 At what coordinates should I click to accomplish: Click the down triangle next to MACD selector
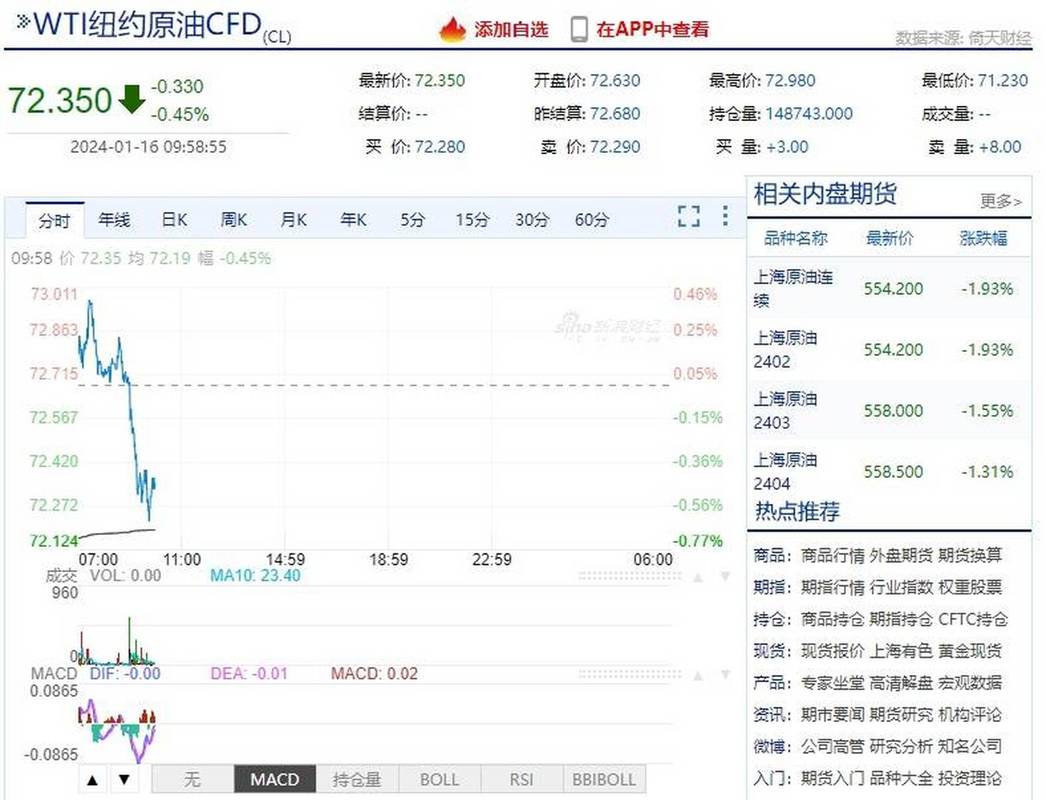124,779
